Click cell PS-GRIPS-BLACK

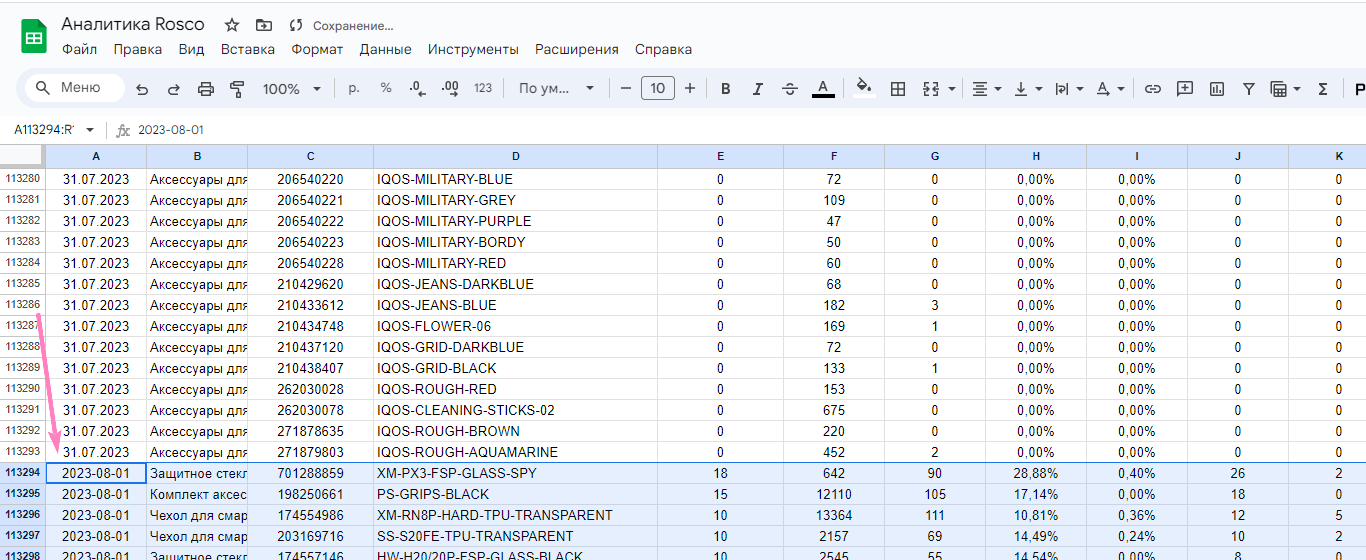click(515, 494)
